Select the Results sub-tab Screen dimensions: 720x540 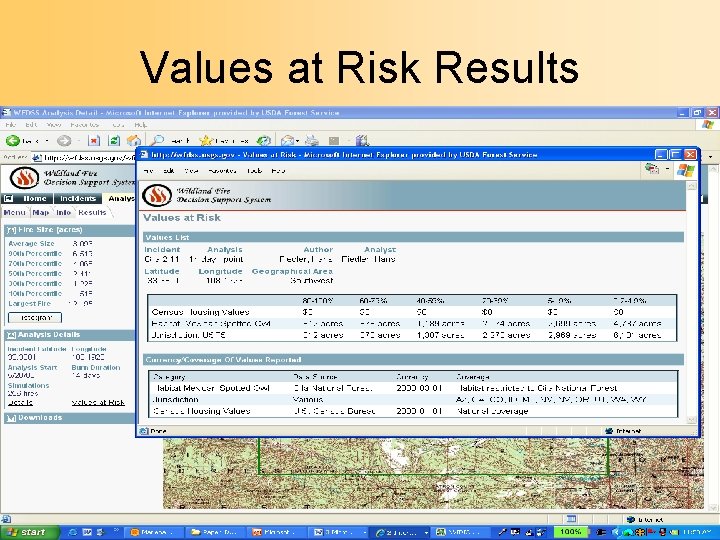click(x=92, y=213)
